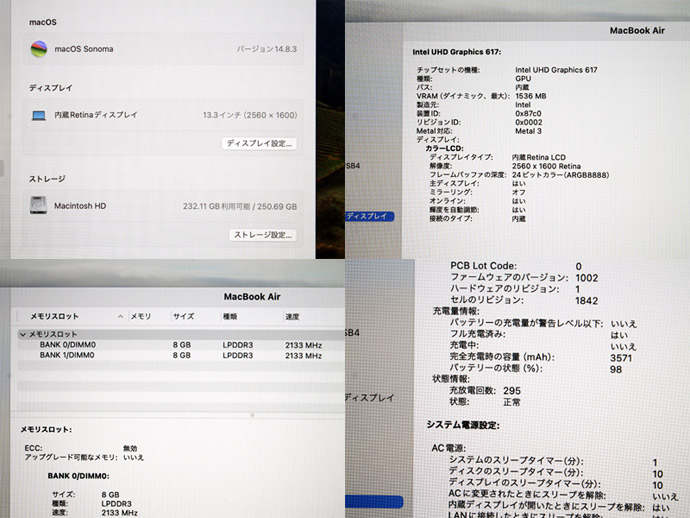This screenshot has width=690, height=518.
Task: Click 装置ID value 0x87c0
Action: (x=528, y=114)
